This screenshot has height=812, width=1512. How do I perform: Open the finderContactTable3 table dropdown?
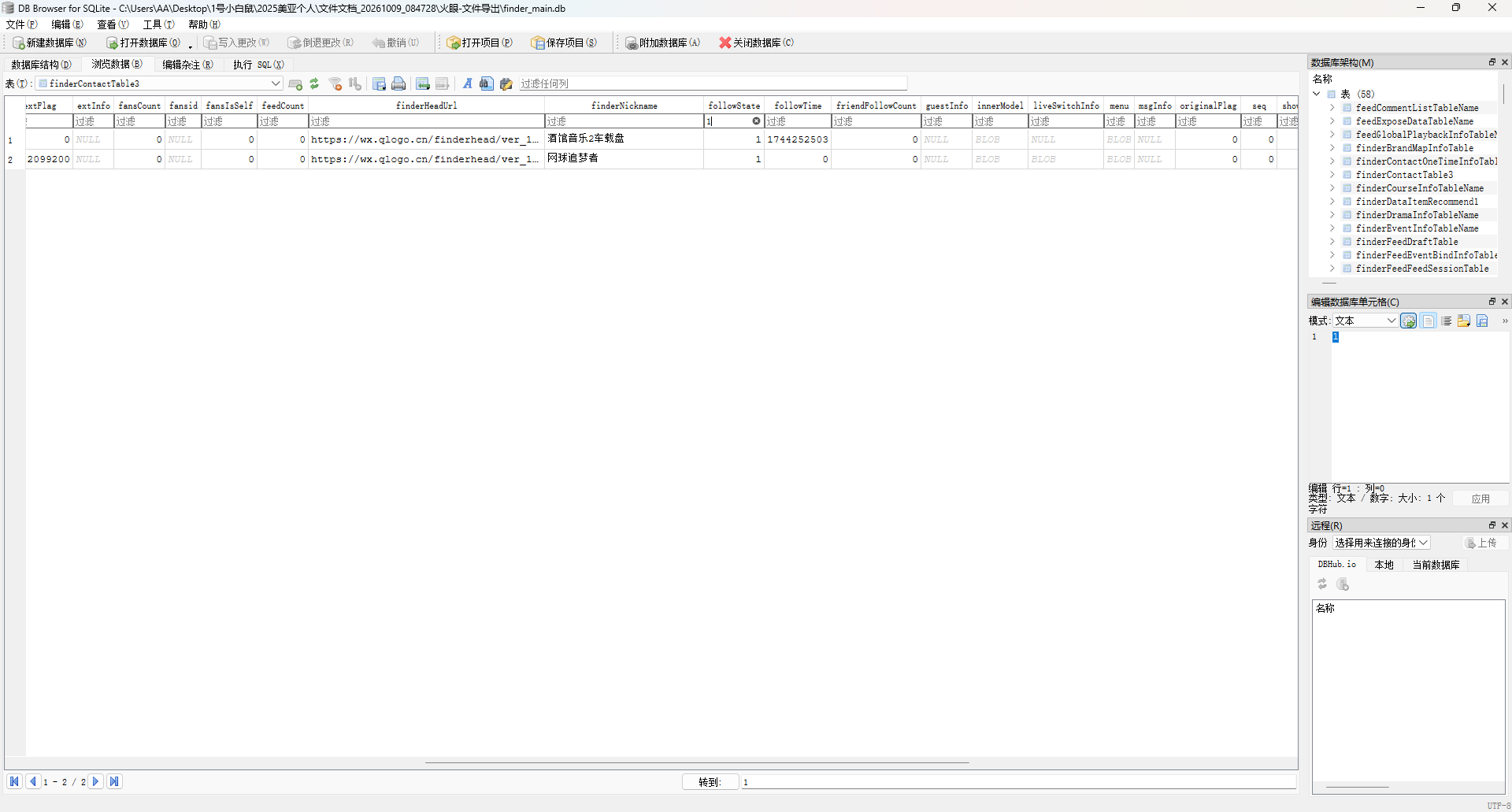click(x=159, y=83)
